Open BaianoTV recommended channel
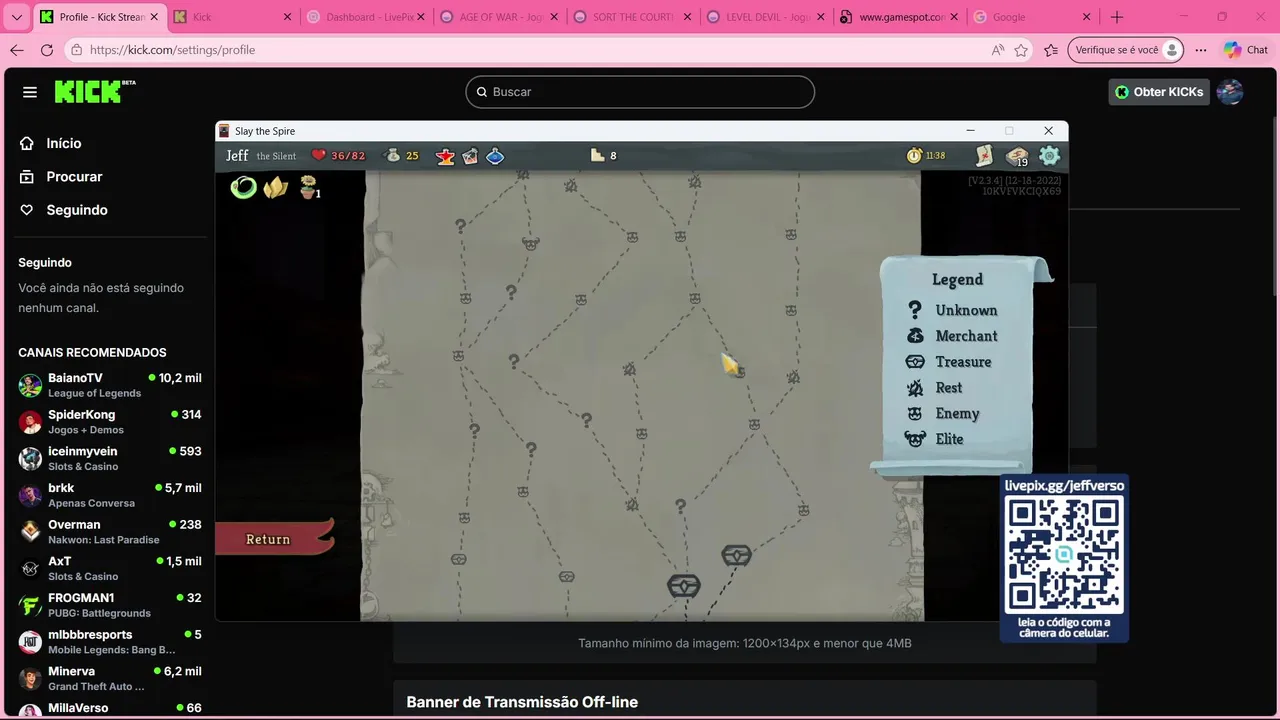The height and width of the screenshot is (720, 1280). (110, 385)
